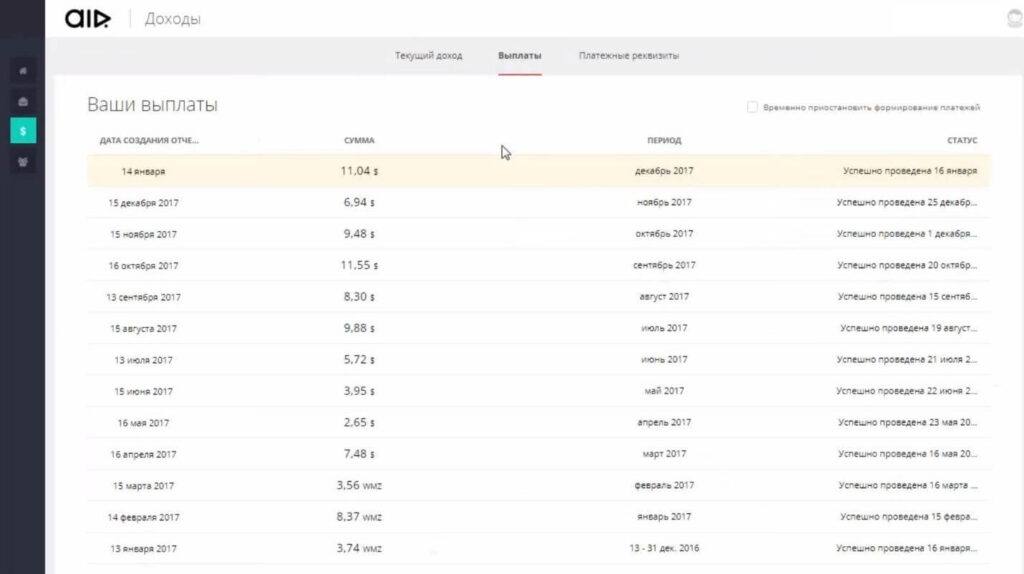Image resolution: width=1024 pixels, height=574 pixels.
Task: Click the 11,55 $ amount for сентябрь 2017
Action: pyautogui.click(x=359, y=265)
